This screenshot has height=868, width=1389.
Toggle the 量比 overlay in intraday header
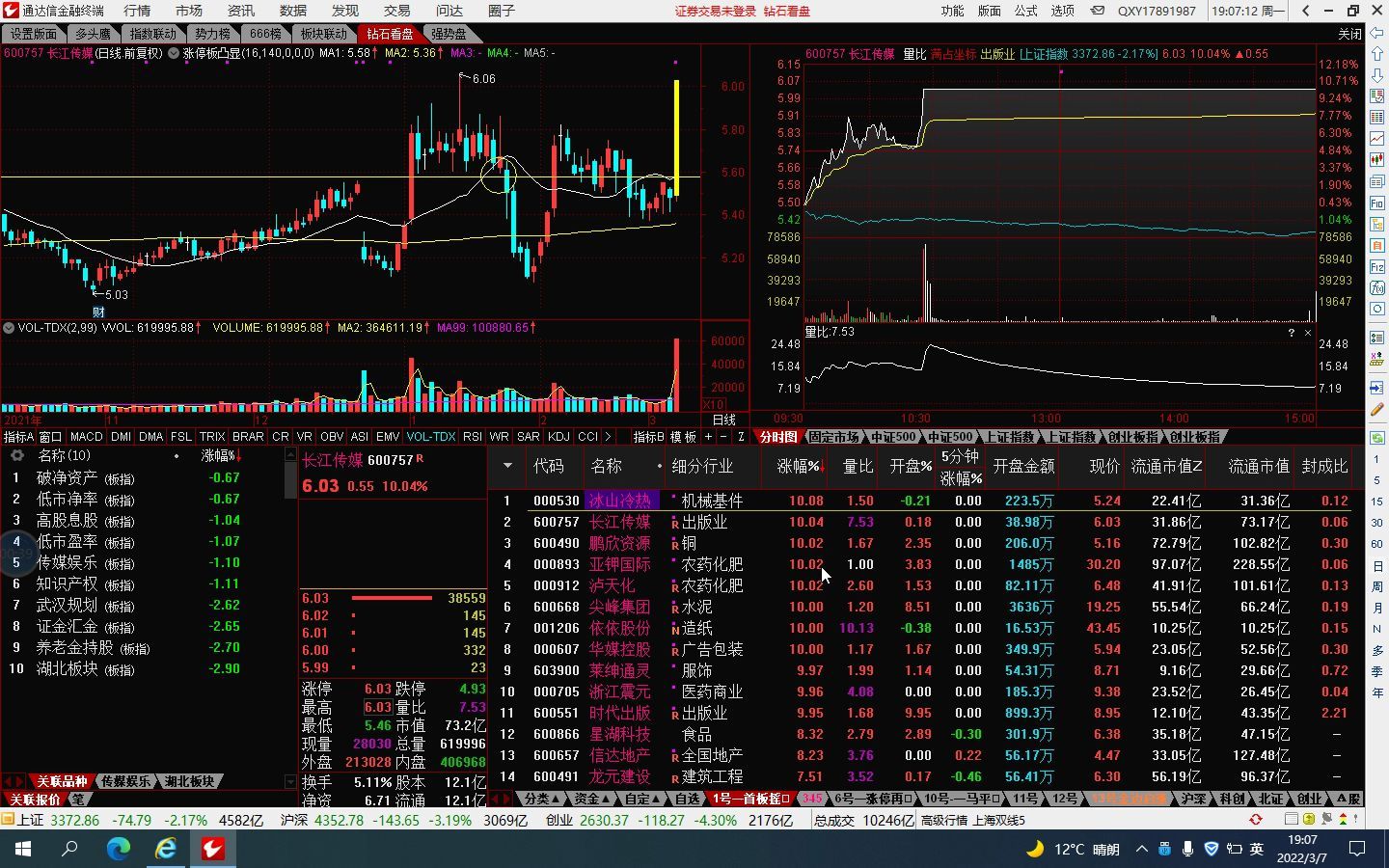pyautogui.click(x=914, y=54)
